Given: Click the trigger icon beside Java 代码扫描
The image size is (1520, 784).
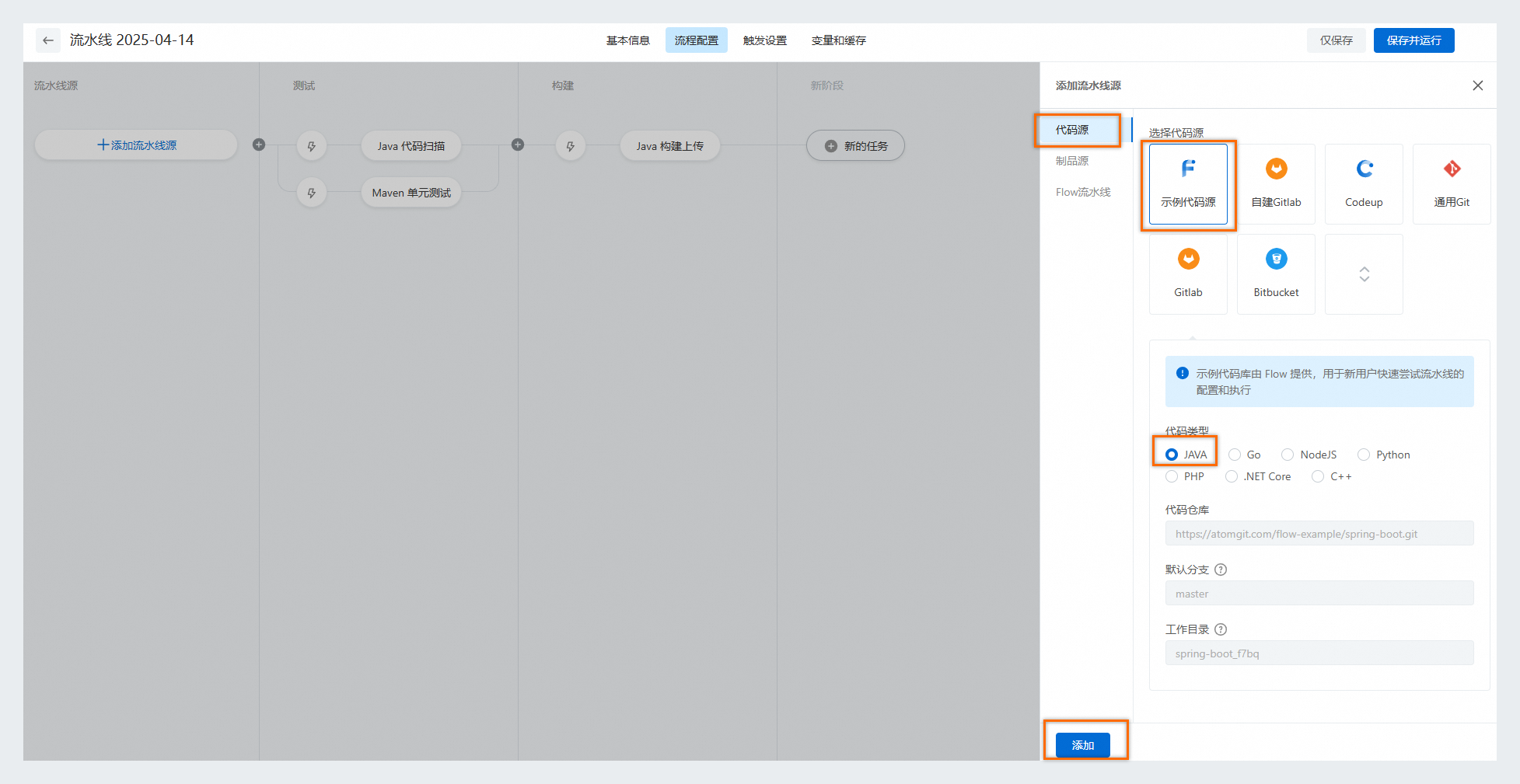Looking at the screenshot, I should [x=312, y=146].
